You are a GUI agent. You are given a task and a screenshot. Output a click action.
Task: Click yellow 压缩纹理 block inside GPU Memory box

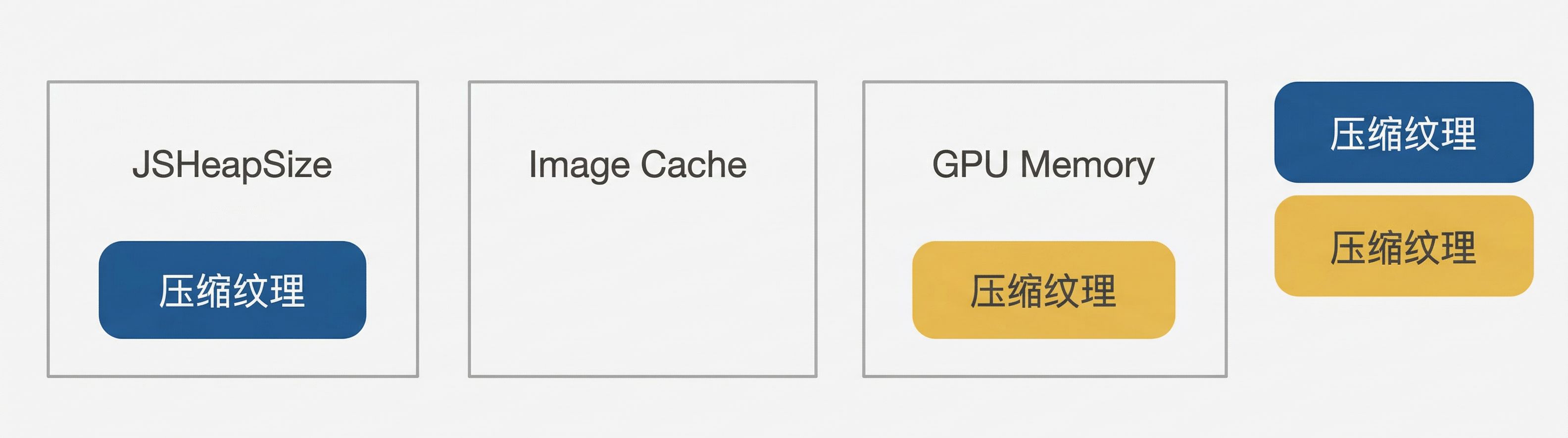[x=1043, y=290]
